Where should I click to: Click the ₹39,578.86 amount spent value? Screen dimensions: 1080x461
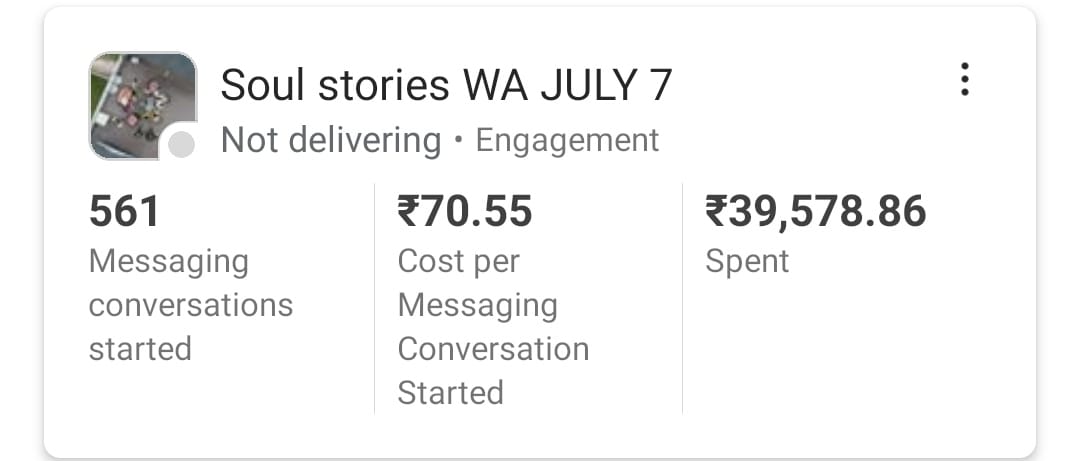pyautogui.click(x=816, y=211)
